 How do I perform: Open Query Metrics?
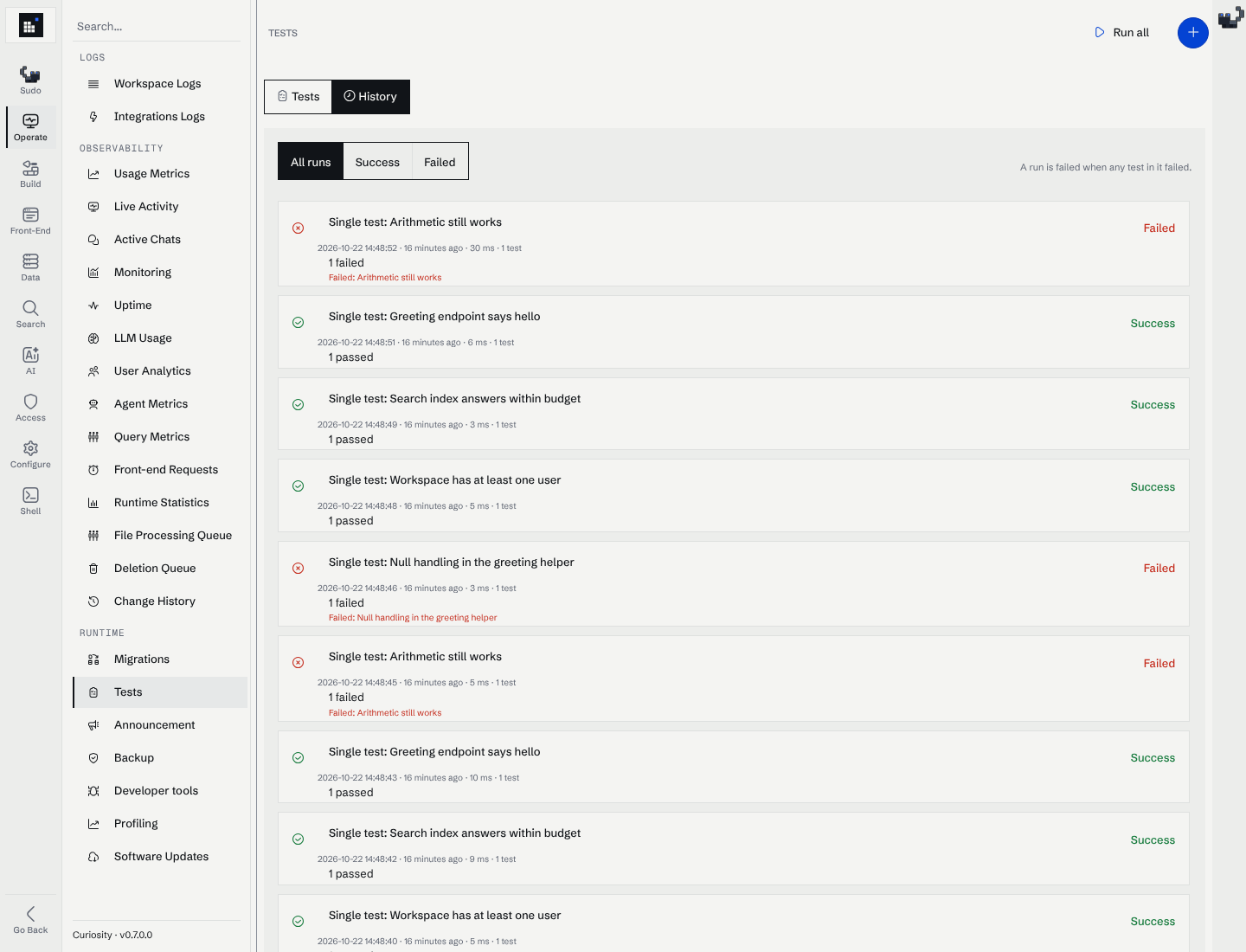click(160, 437)
